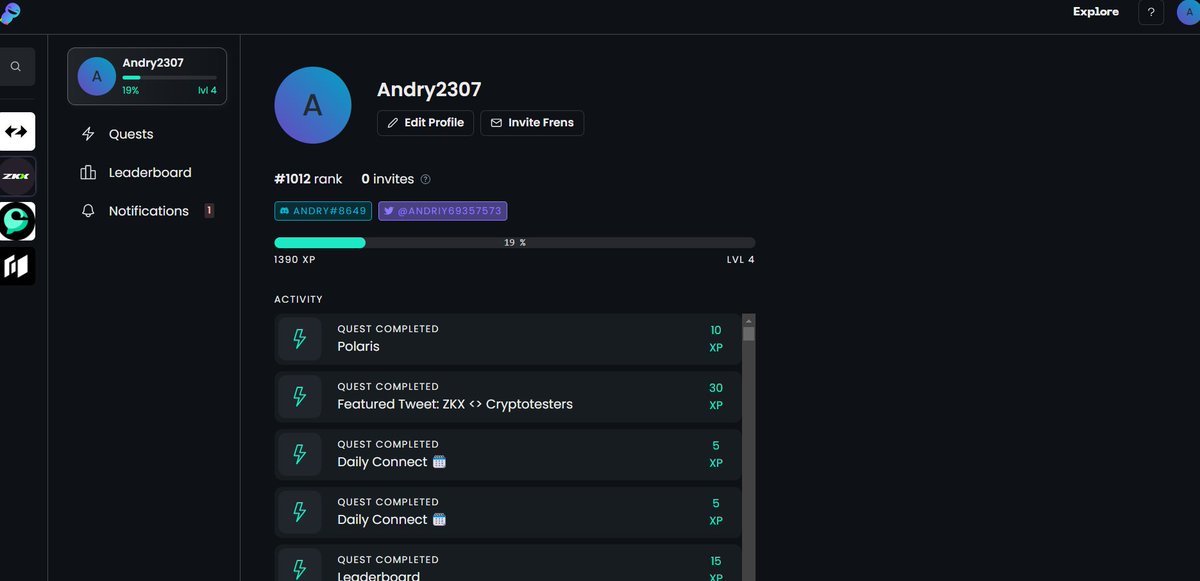This screenshot has width=1200, height=581.
Task: Click the large profile avatar A
Action: [x=313, y=105]
